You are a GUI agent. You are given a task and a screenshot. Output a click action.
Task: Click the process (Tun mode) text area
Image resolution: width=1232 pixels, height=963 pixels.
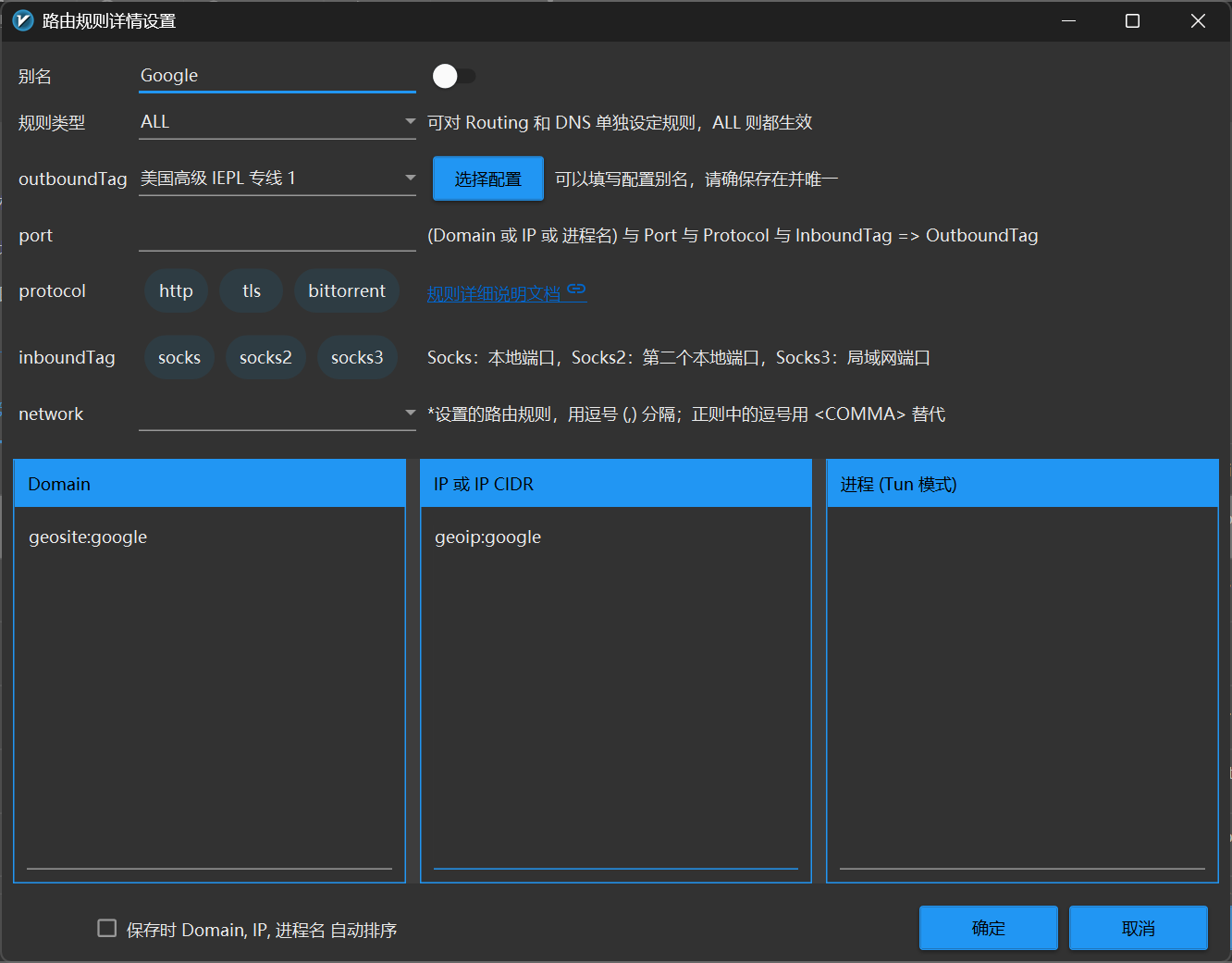pos(1022,694)
